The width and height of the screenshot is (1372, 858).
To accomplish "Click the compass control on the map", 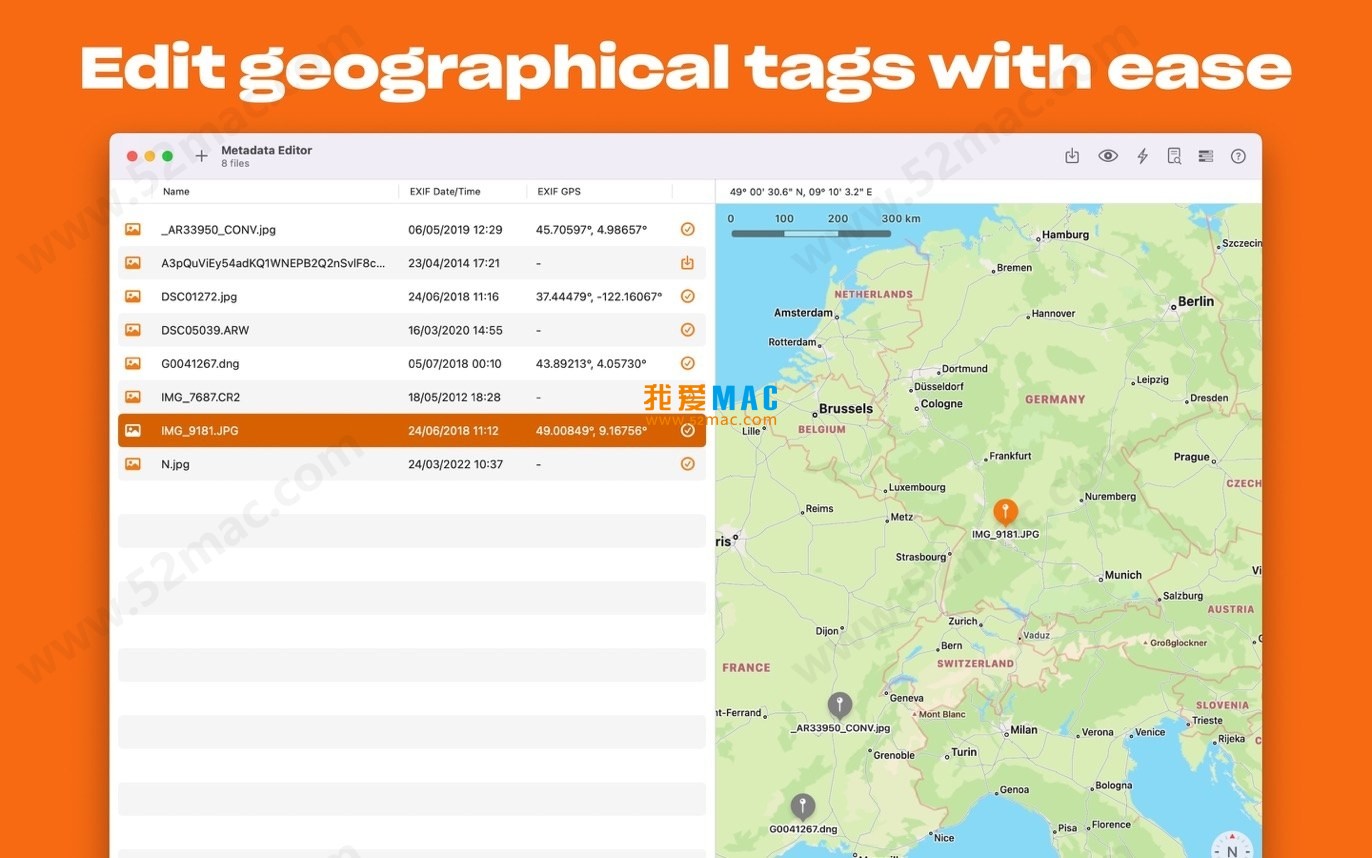I will (x=1231, y=846).
